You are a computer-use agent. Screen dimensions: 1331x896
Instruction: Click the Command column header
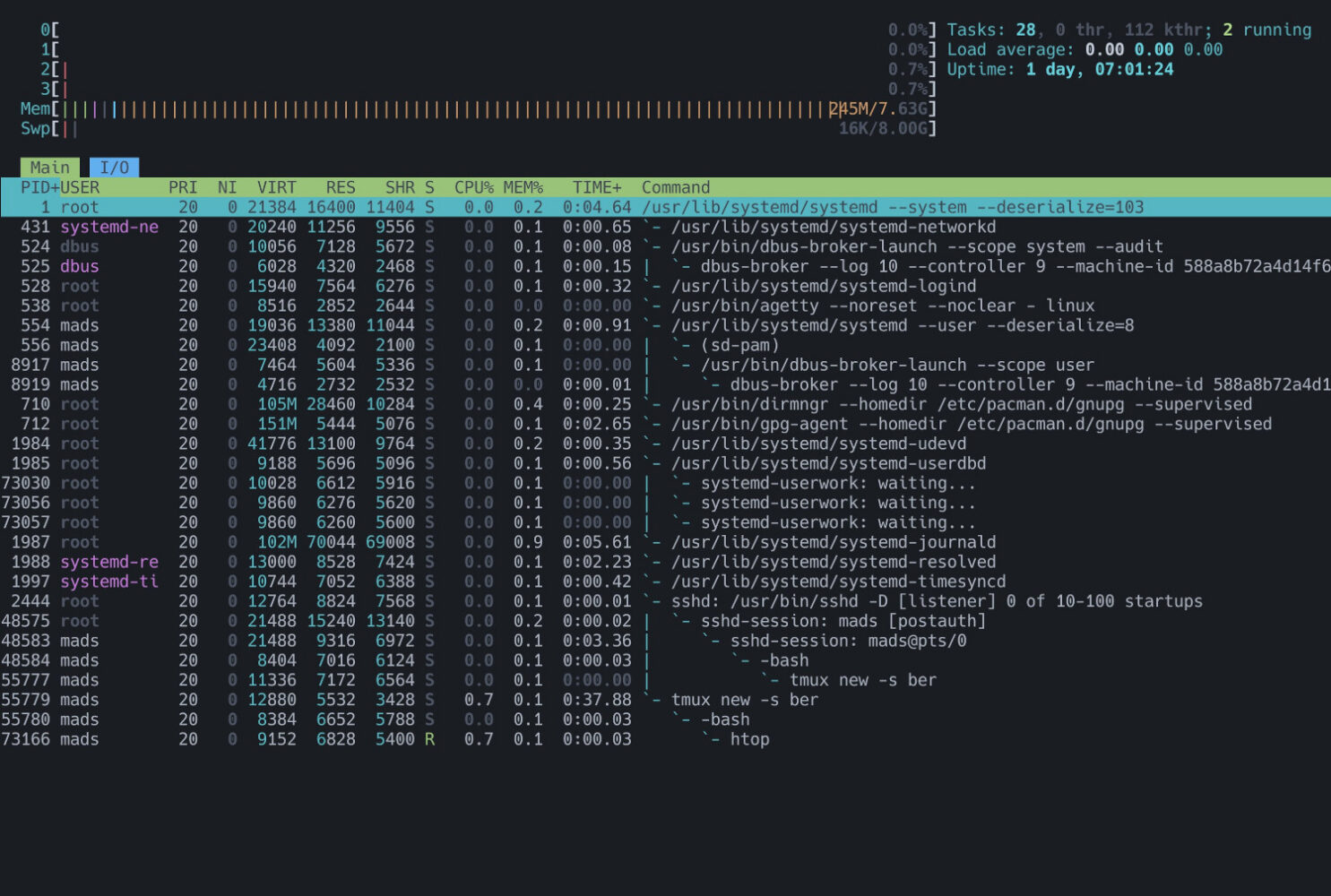tap(676, 187)
